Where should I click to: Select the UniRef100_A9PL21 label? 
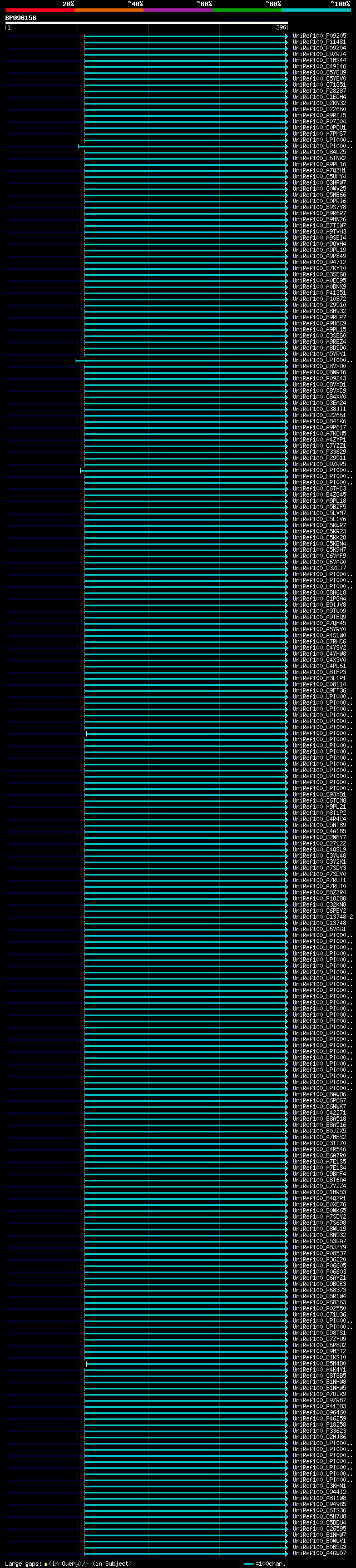coord(319,807)
